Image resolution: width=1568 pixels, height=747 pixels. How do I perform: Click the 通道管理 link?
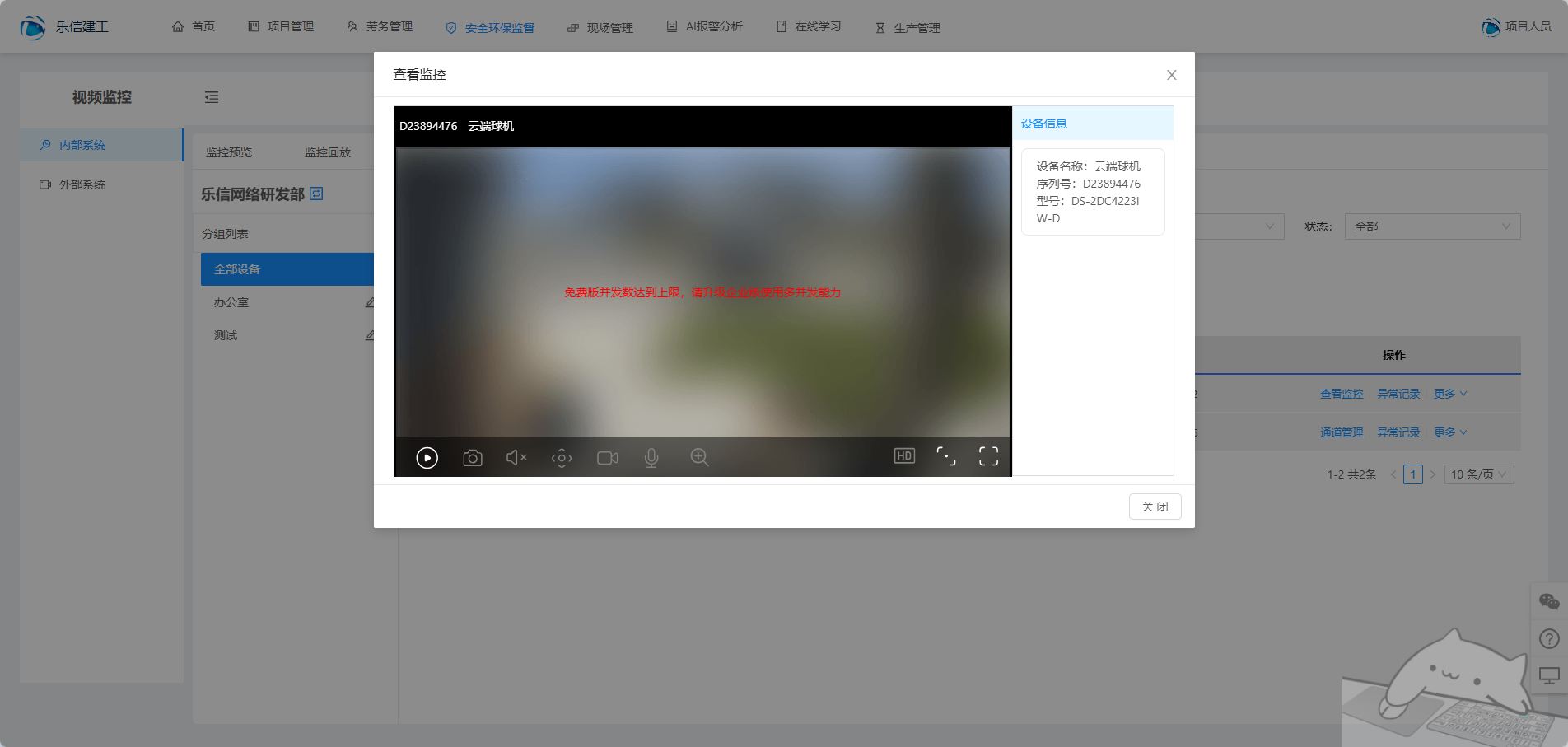tap(1342, 432)
